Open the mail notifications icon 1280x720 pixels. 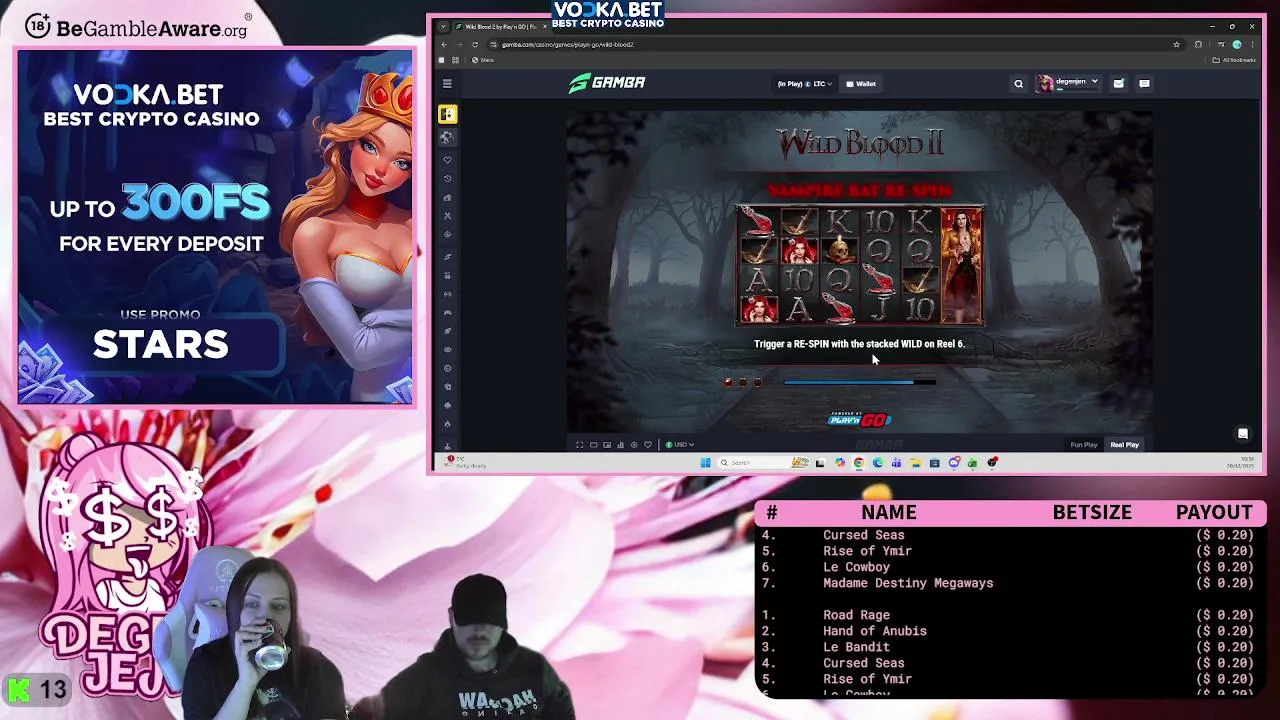[1118, 84]
